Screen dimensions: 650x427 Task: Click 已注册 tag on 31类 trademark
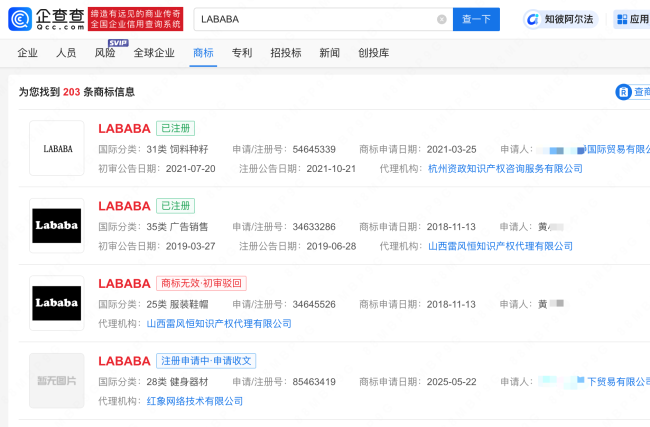175,129
